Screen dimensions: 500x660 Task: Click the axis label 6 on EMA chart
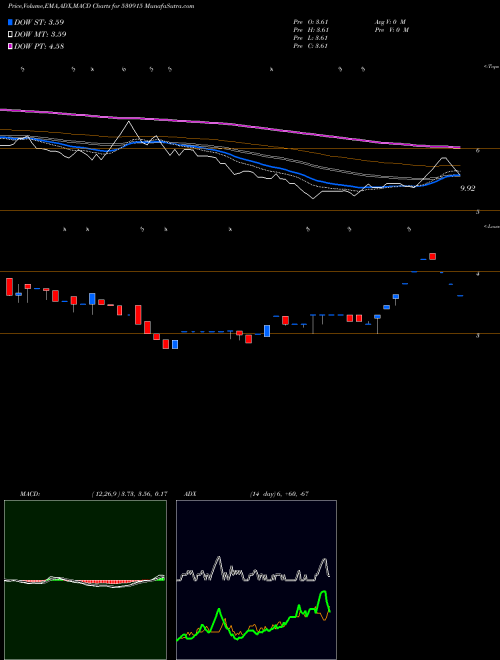click(x=478, y=151)
